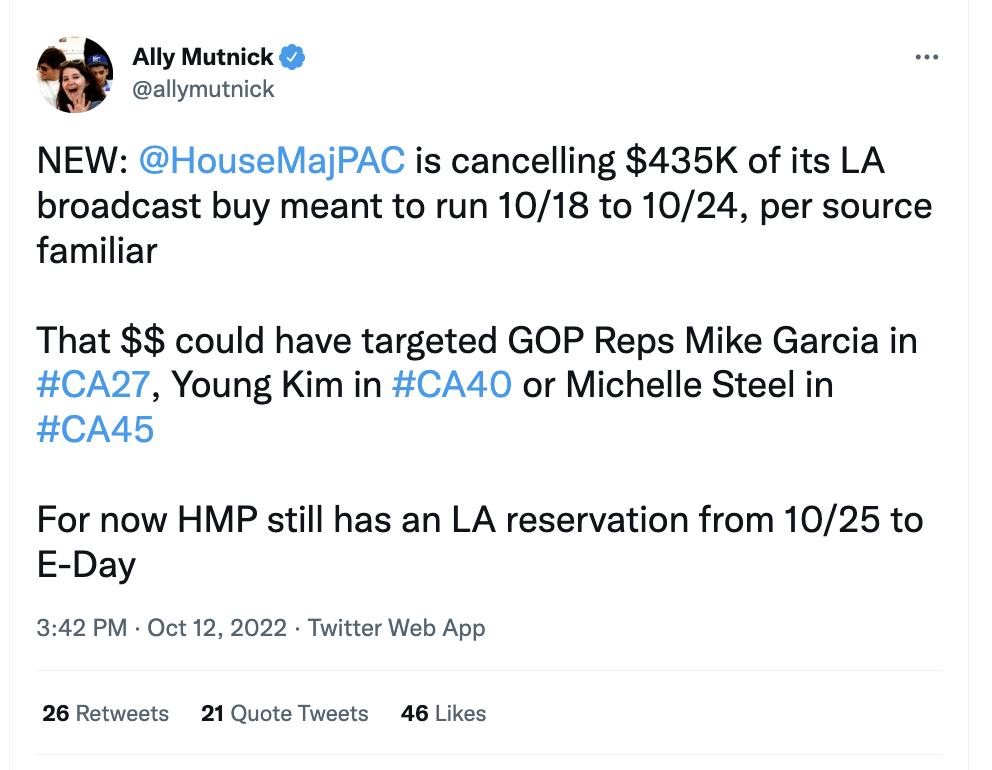Visit the #CA45 hashtag
The width and height of the screenshot is (992, 770).
tap(95, 430)
